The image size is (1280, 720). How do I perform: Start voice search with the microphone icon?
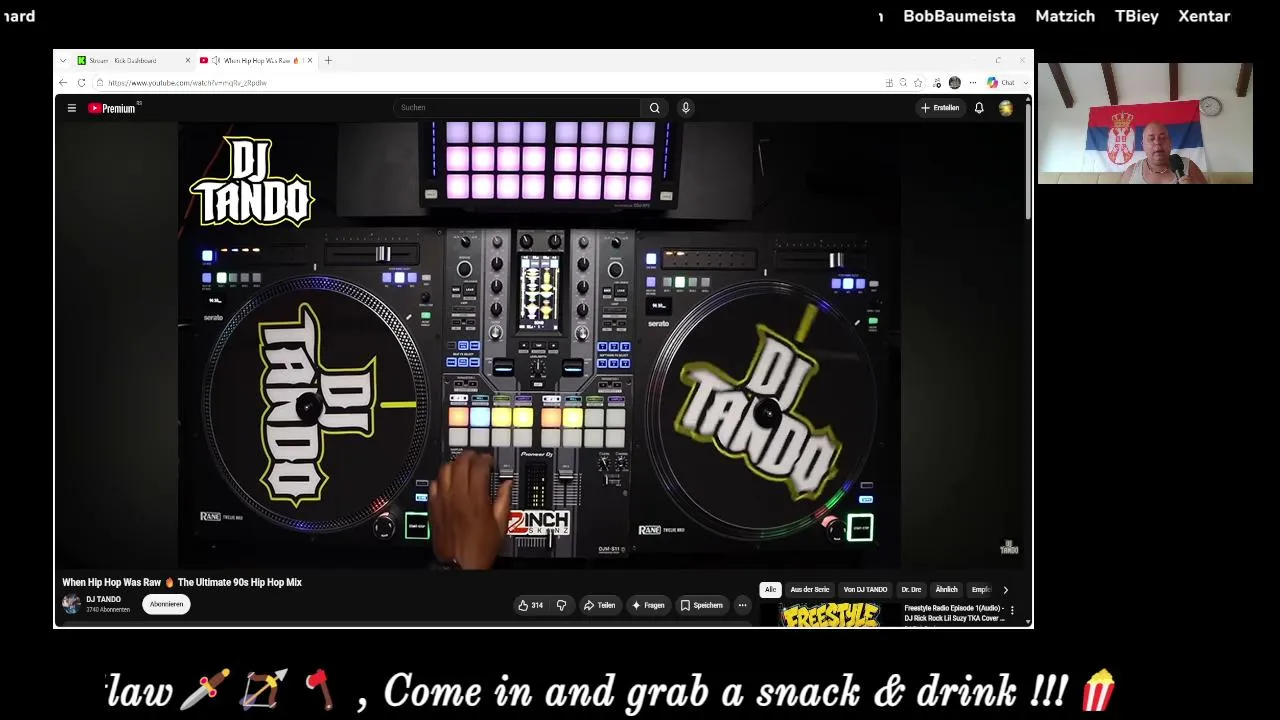click(x=685, y=108)
